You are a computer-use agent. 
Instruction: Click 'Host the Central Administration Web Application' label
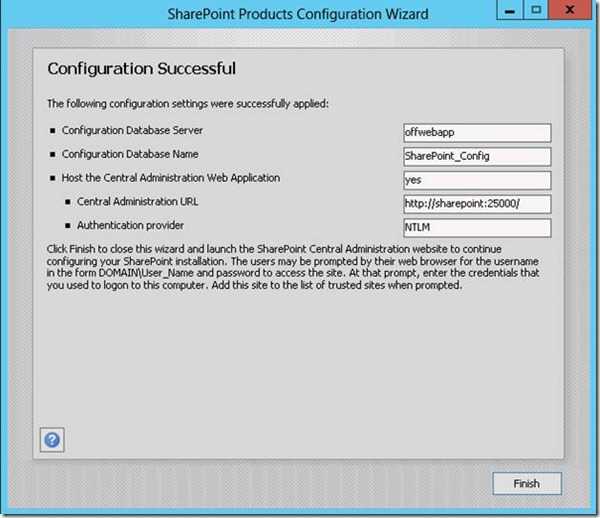(x=171, y=178)
